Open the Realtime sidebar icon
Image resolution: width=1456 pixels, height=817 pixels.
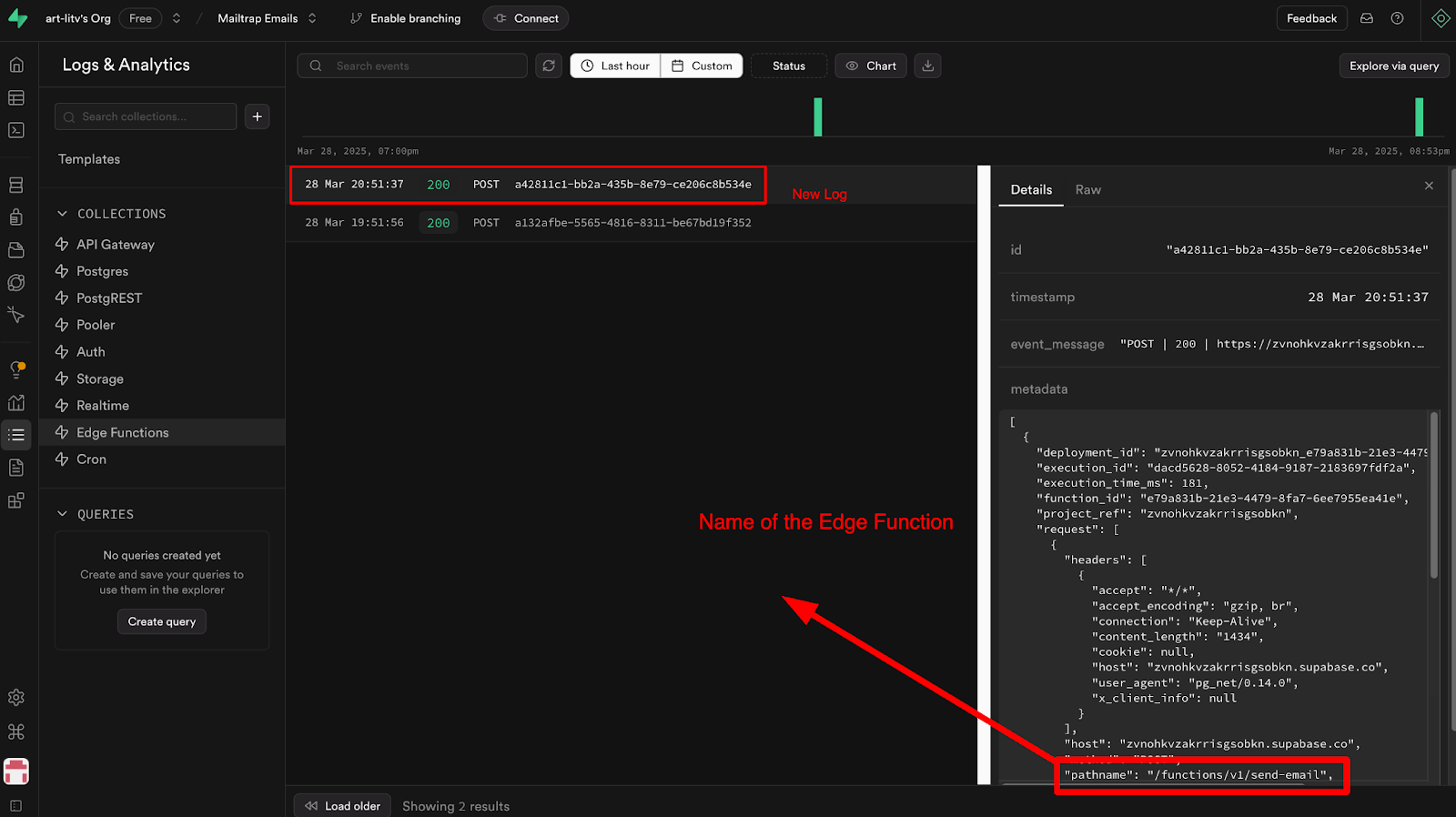coord(16,315)
